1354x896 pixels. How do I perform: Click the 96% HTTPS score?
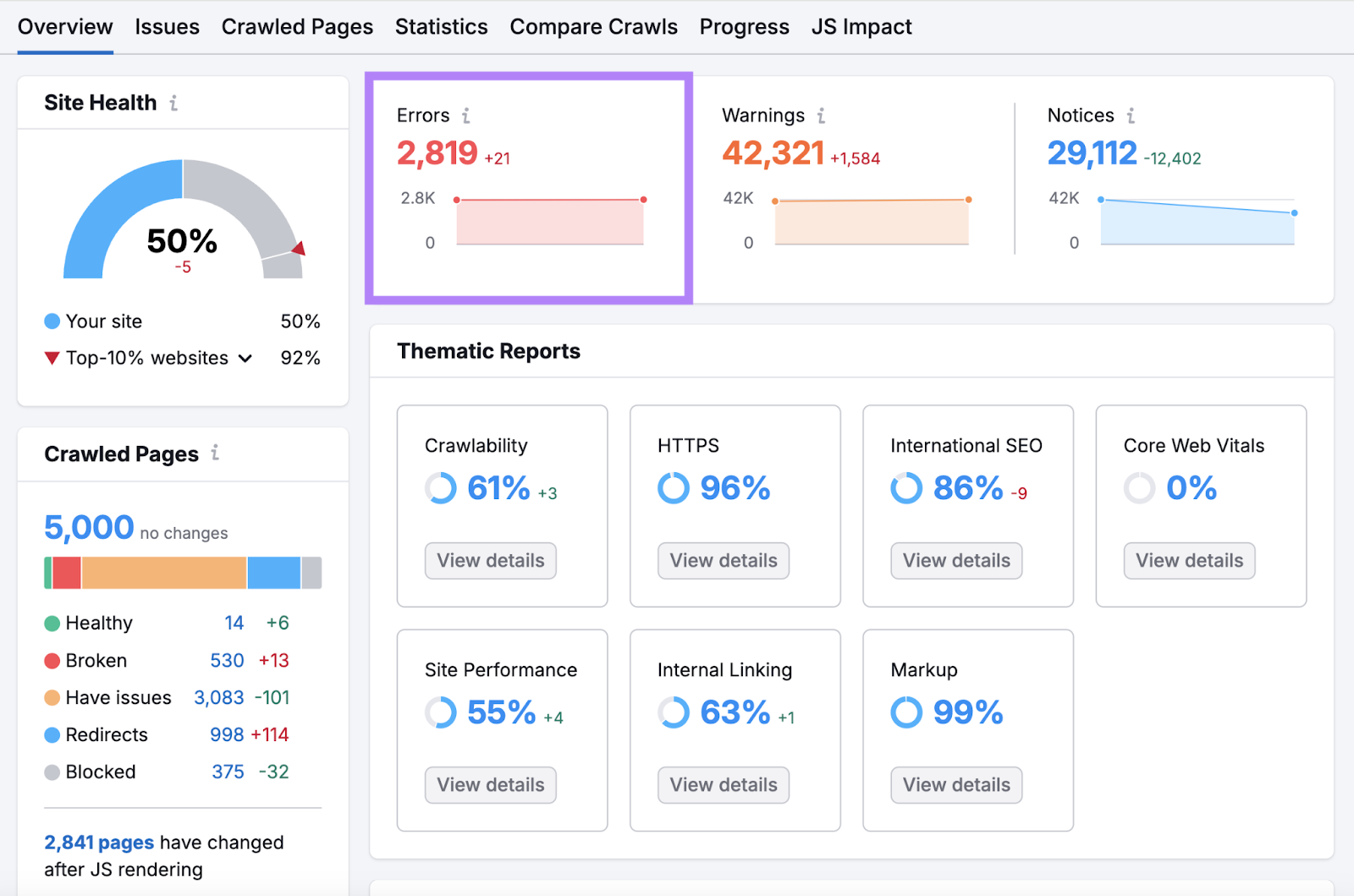(735, 488)
